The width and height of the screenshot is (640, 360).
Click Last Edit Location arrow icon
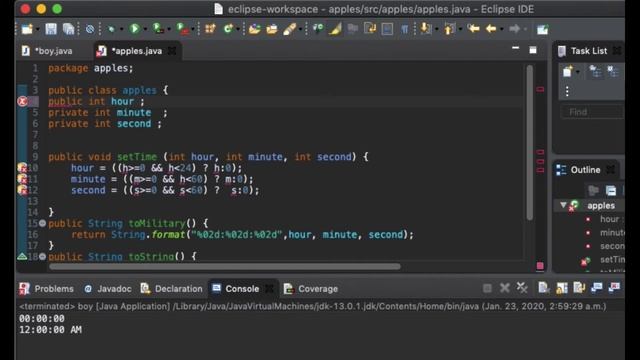[473, 29]
